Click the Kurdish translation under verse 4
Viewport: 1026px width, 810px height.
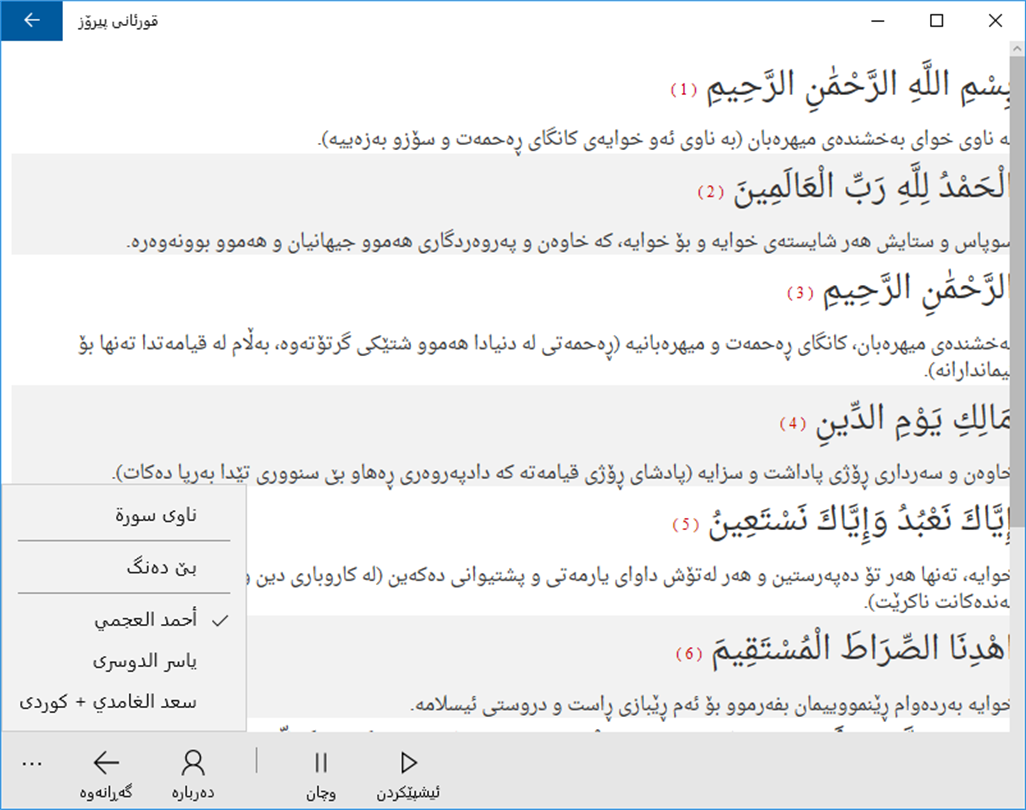(x=561, y=472)
